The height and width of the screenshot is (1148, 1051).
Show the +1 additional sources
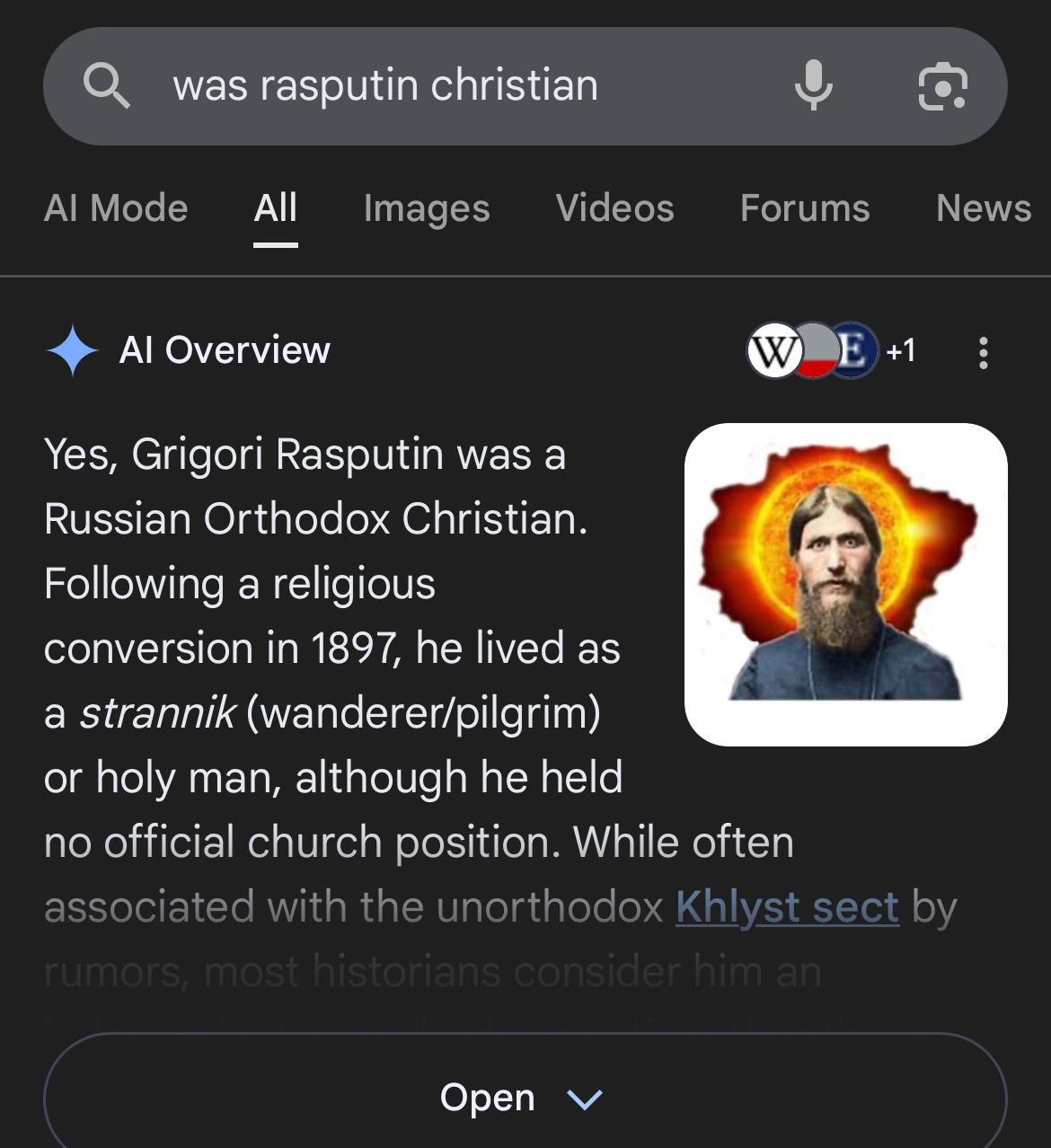(901, 350)
